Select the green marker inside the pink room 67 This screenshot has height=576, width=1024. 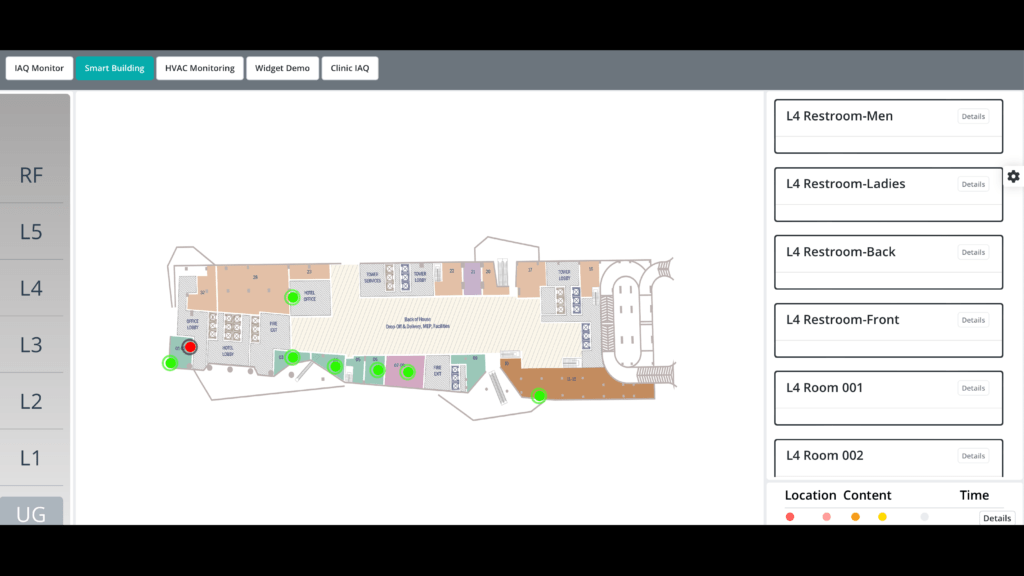click(408, 373)
